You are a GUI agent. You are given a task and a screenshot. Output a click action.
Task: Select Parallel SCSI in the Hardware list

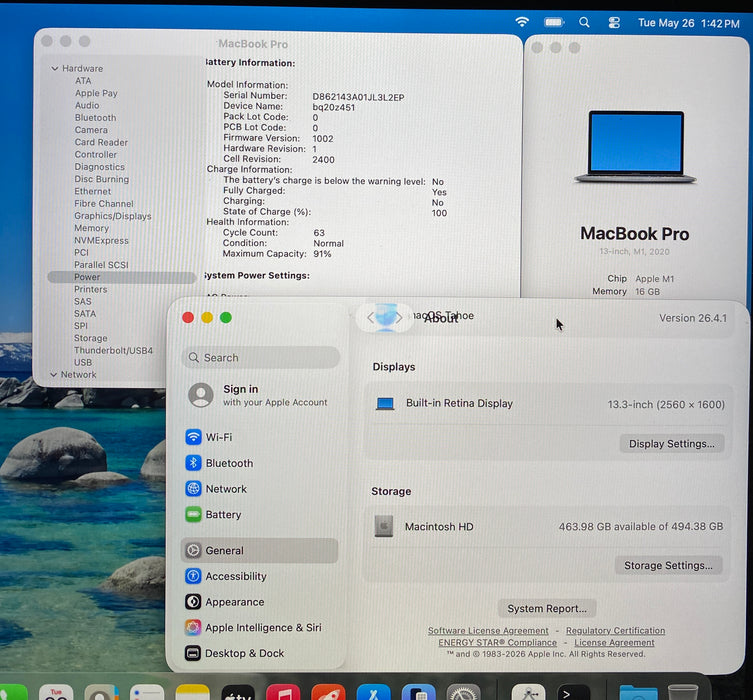(x=101, y=265)
